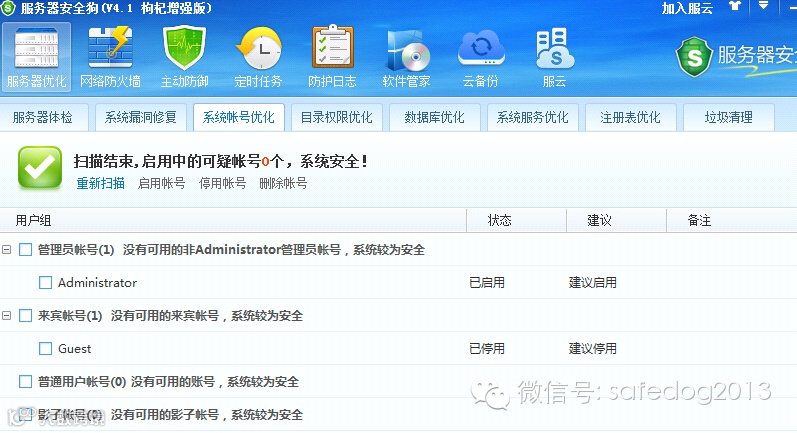Click the 建议启用 suggestion for Administrator
This screenshot has height=433, width=797.
pos(592,283)
